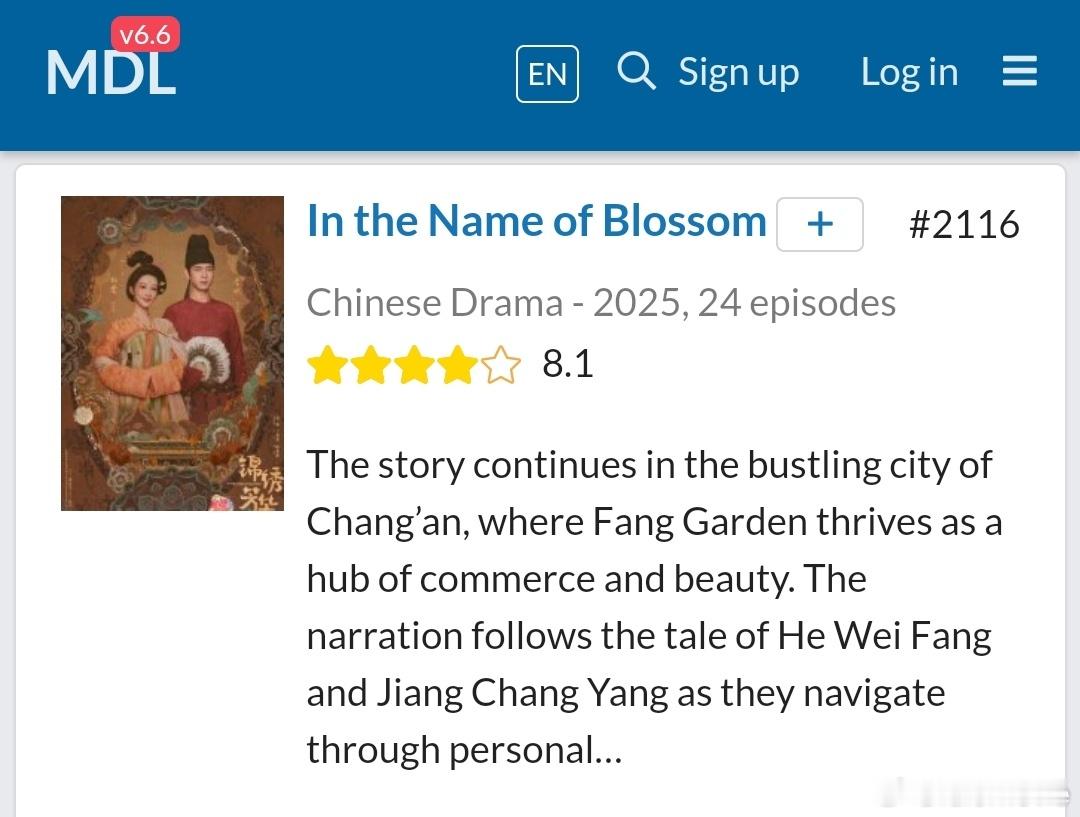Viewport: 1080px width, 817px height.
Task: Select Log in in header
Action: [x=909, y=73]
